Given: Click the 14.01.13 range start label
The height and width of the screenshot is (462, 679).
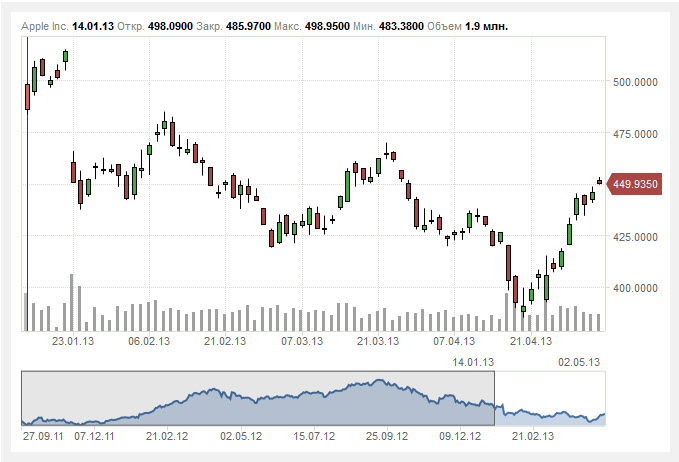Looking at the screenshot, I should pos(473,362).
